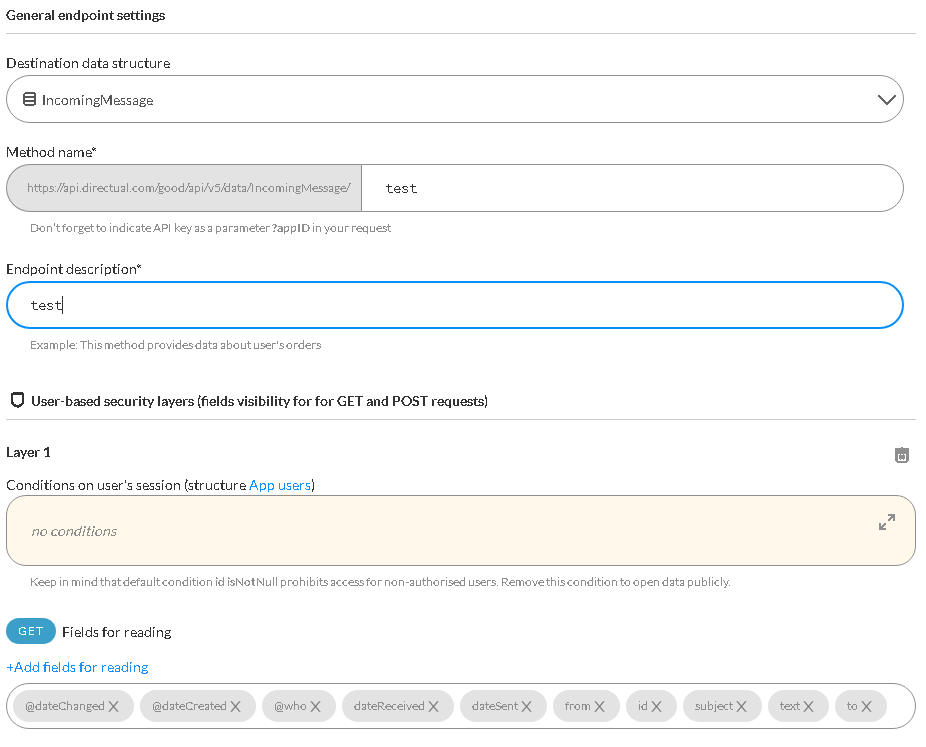Remove the from field tag

599,706
